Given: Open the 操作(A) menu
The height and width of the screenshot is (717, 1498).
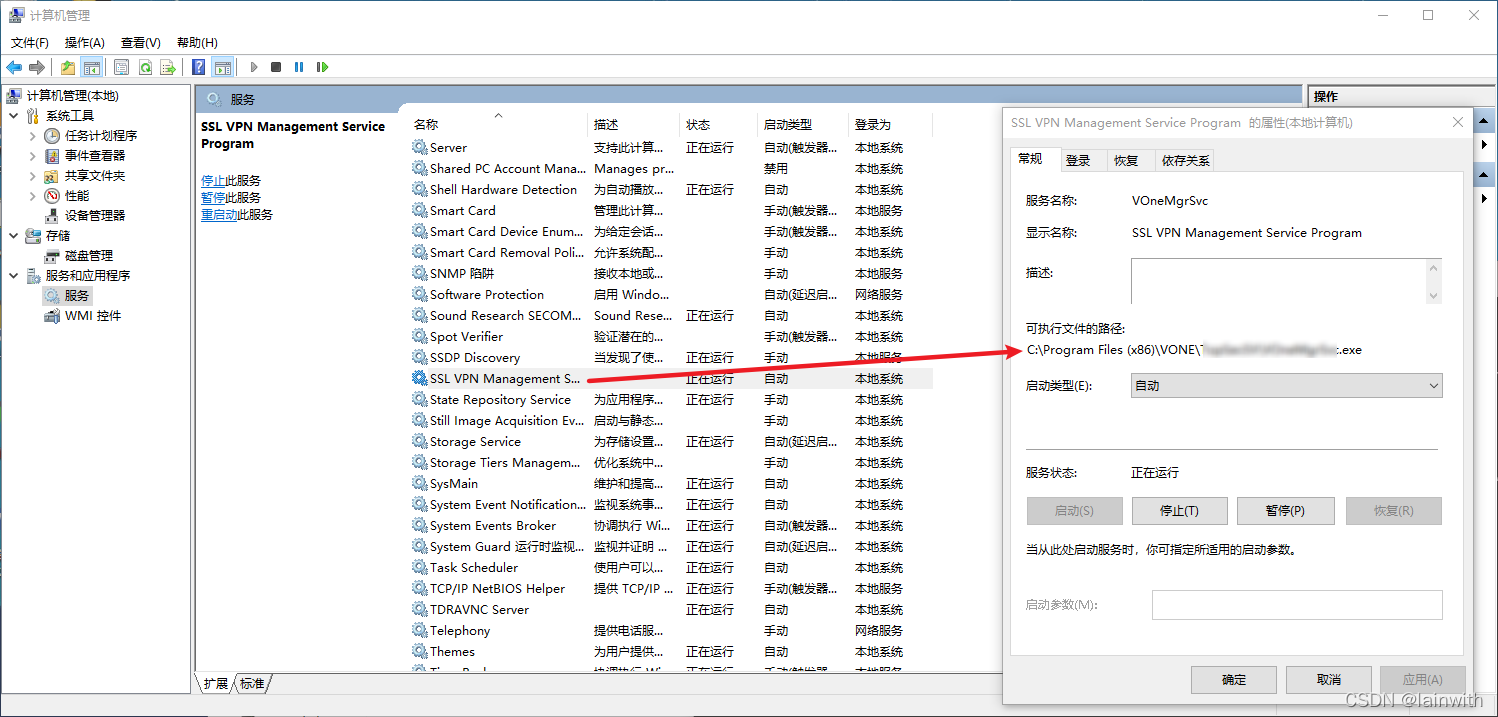Looking at the screenshot, I should 85,43.
